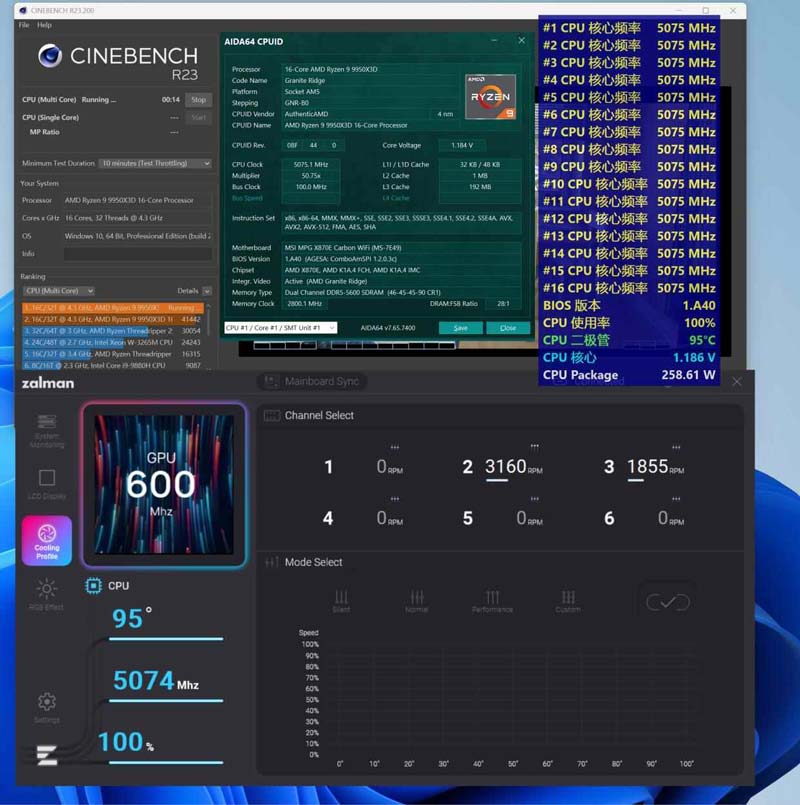Screen dimensions: 800x805
Task: Click the Channel Select header icon
Action: pos(272,415)
